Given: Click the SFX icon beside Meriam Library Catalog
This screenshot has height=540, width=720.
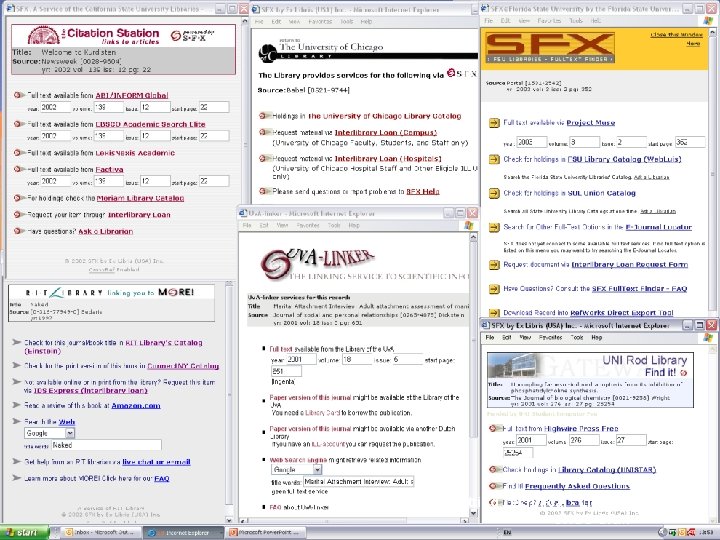Looking at the screenshot, I should (x=19, y=198).
